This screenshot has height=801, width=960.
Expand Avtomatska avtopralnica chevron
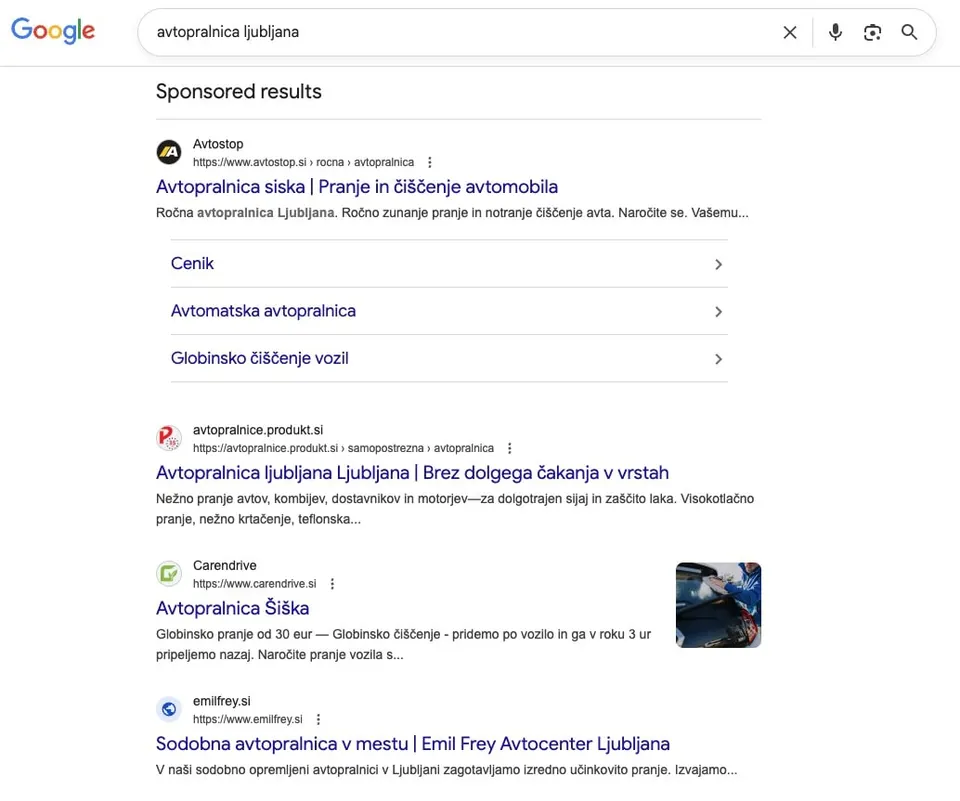click(x=718, y=312)
